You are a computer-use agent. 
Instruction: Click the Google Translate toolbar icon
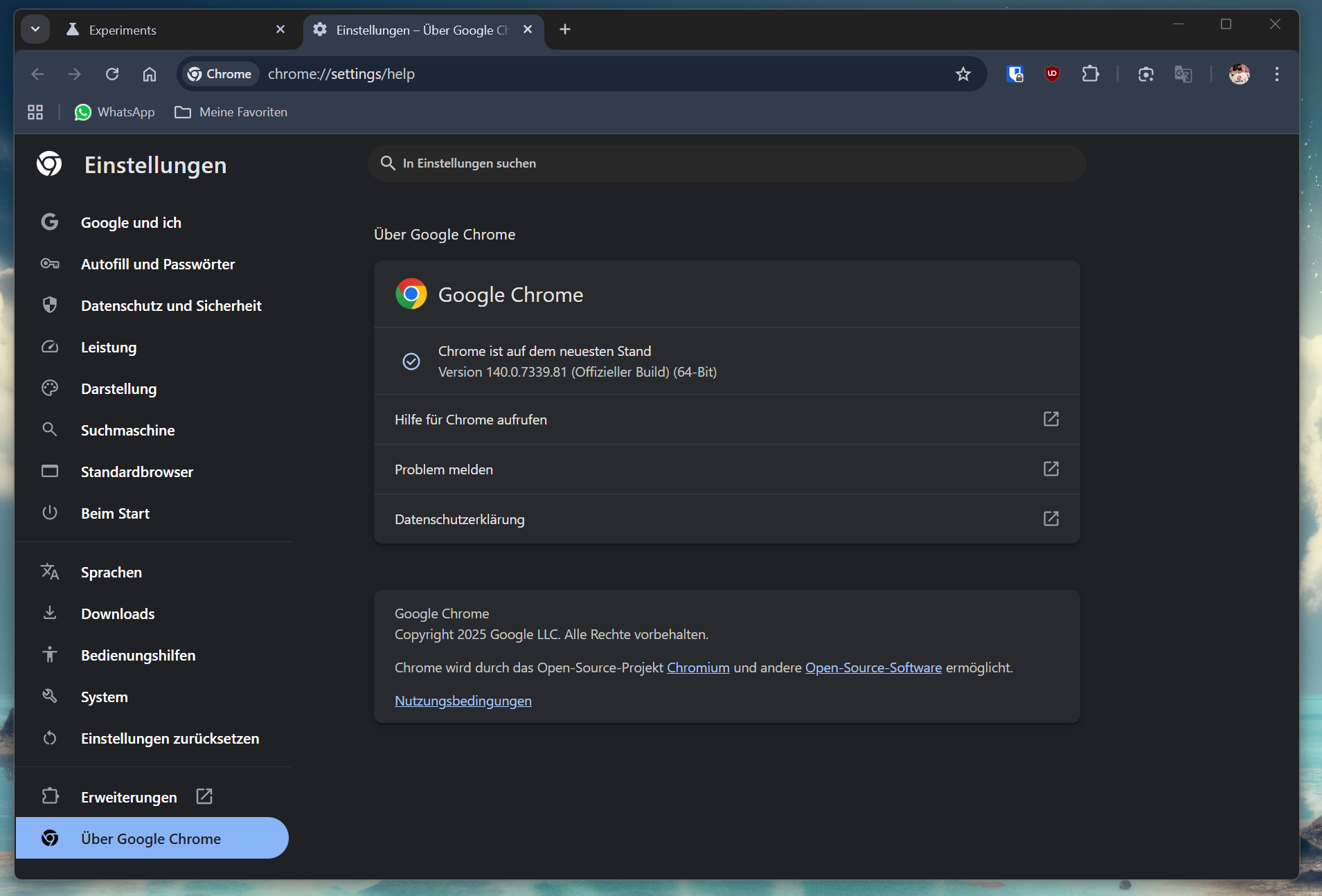1183,74
